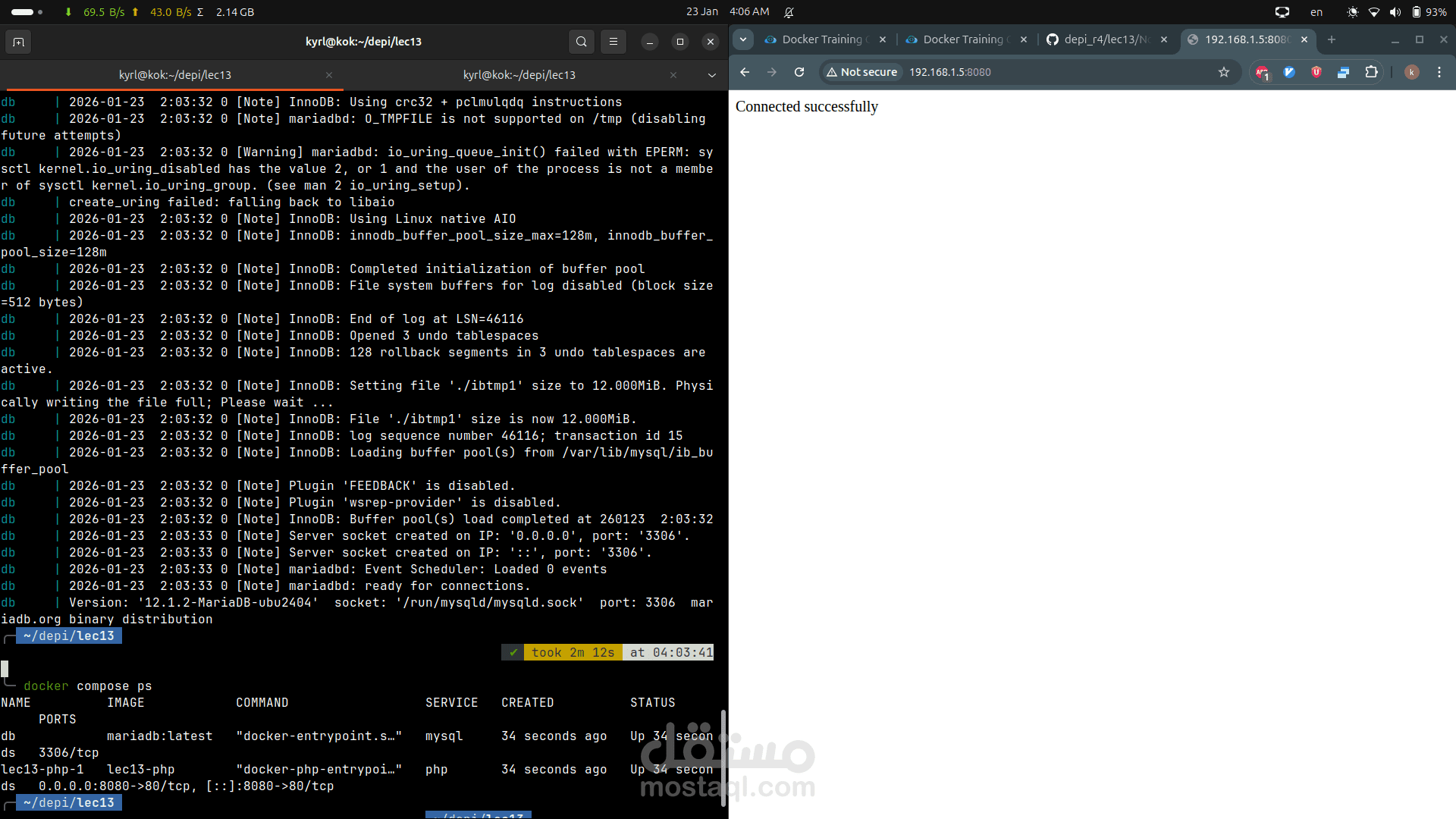1456x819 pixels.
Task: Open the terminal hamburger menu
Action: [613, 42]
